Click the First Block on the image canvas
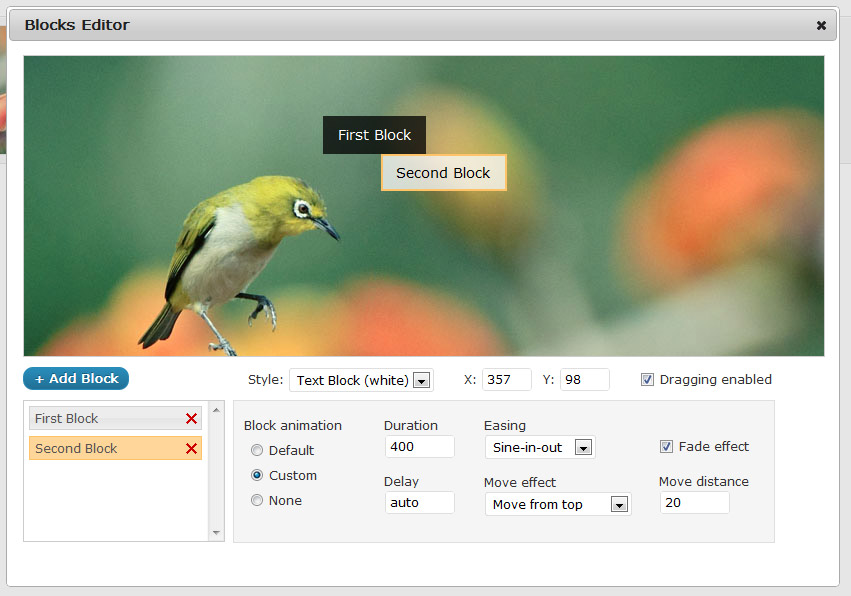Screen dimensions: 851x596 click(374, 135)
